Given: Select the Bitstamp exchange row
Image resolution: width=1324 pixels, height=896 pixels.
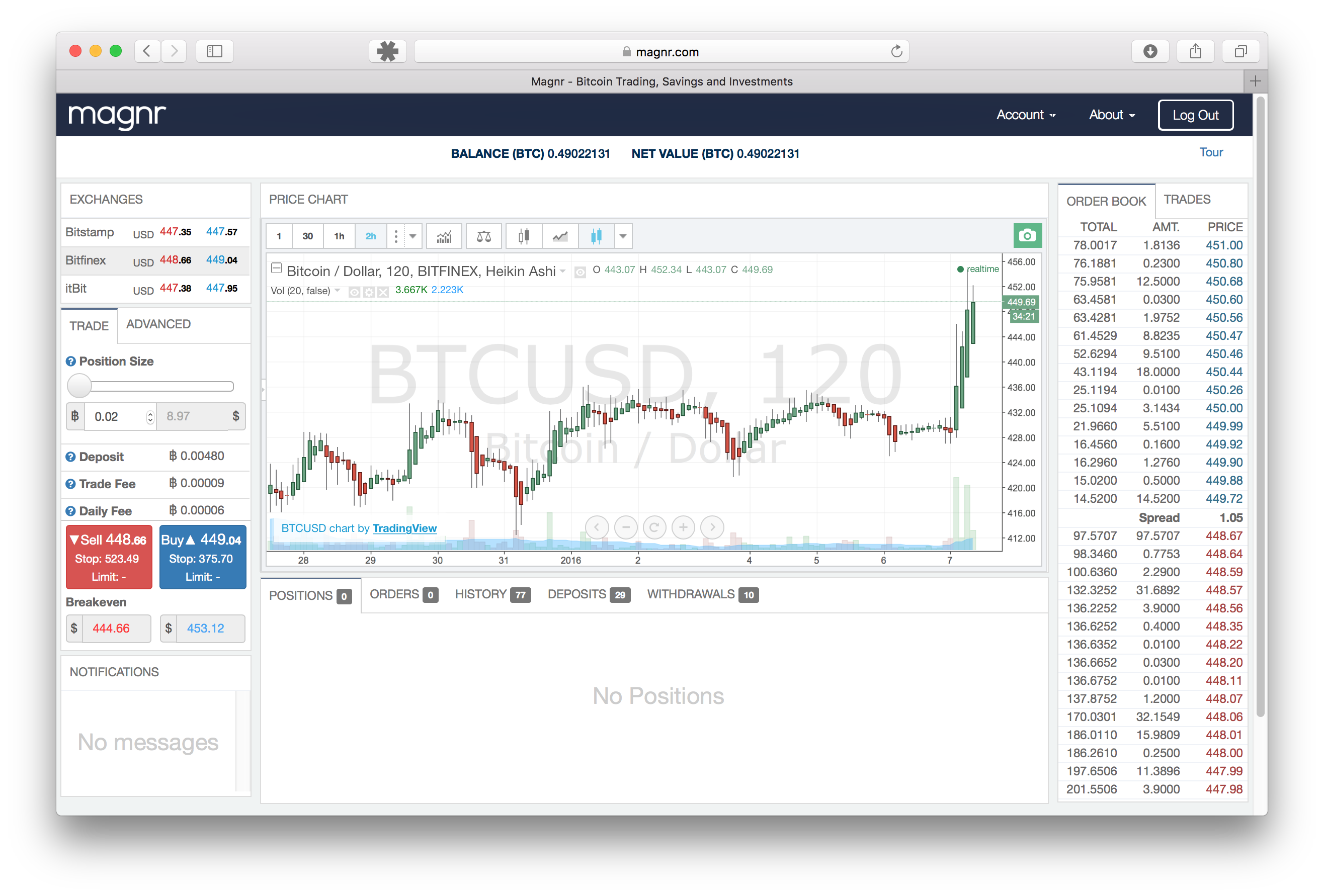Looking at the screenshot, I should tap(155, 232).
